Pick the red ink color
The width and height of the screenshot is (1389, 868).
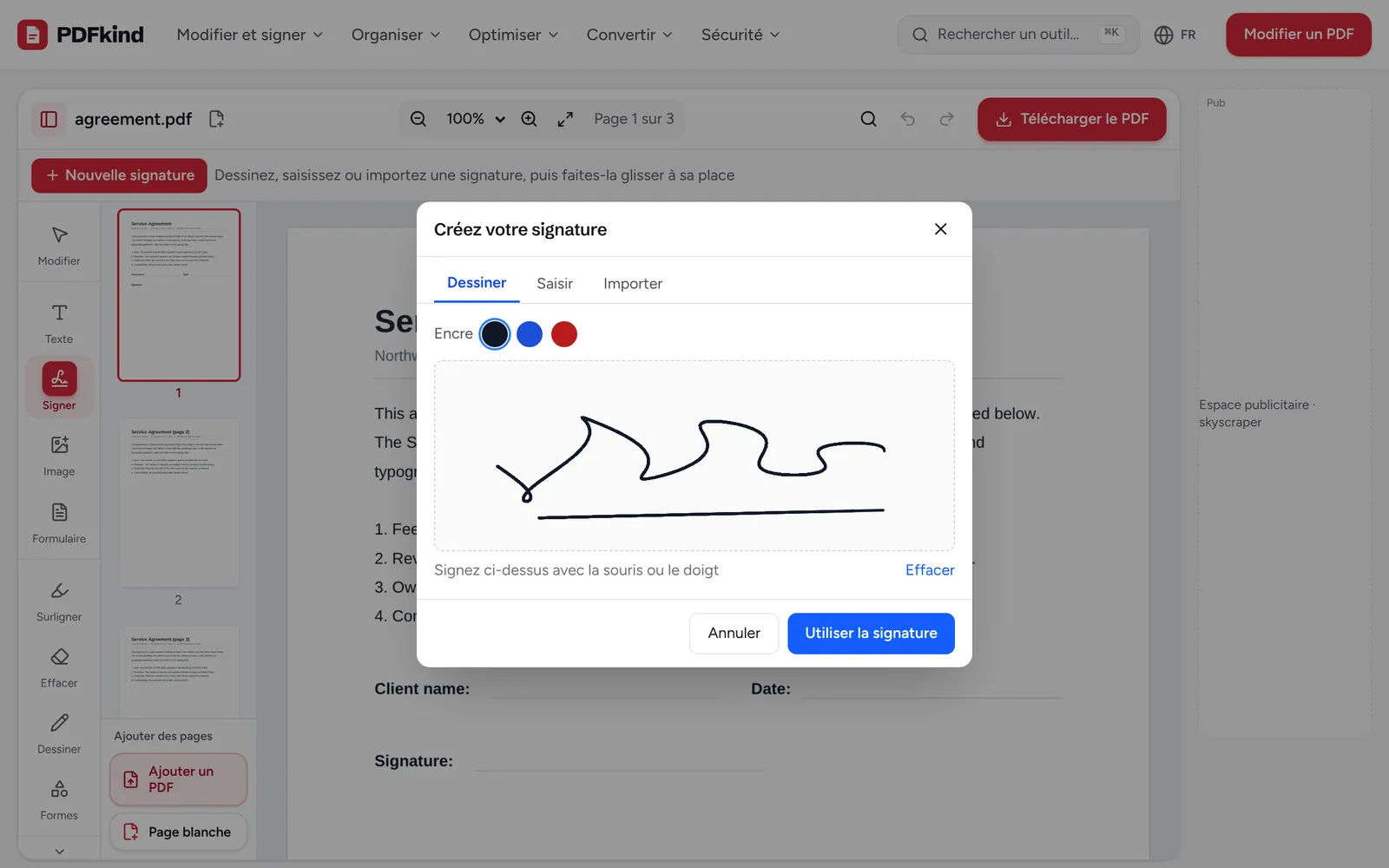[564, 334]
